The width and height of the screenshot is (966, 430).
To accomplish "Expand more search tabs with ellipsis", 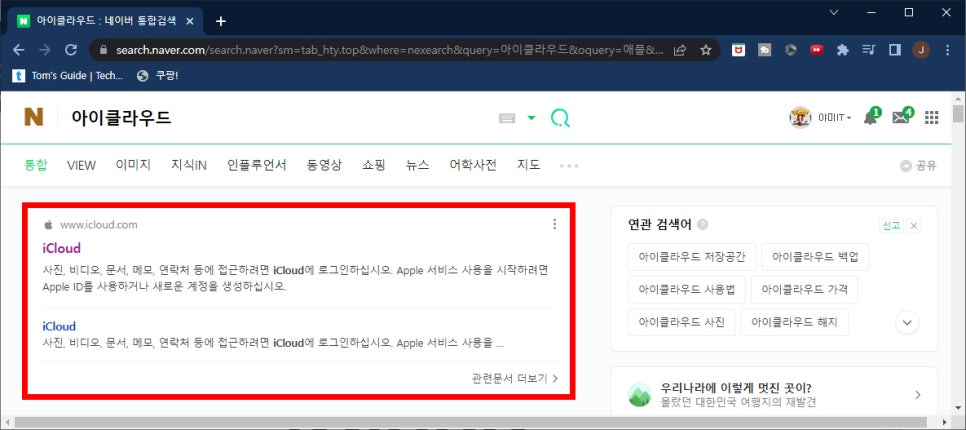I will click(569, 166).
